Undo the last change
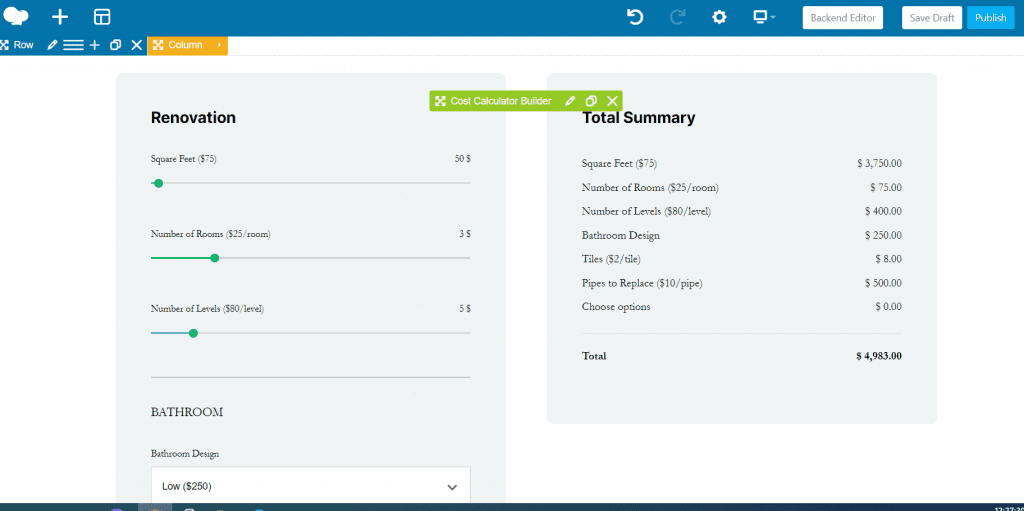Viewport: 1024px width, 511px height. [x=635, y=18]
